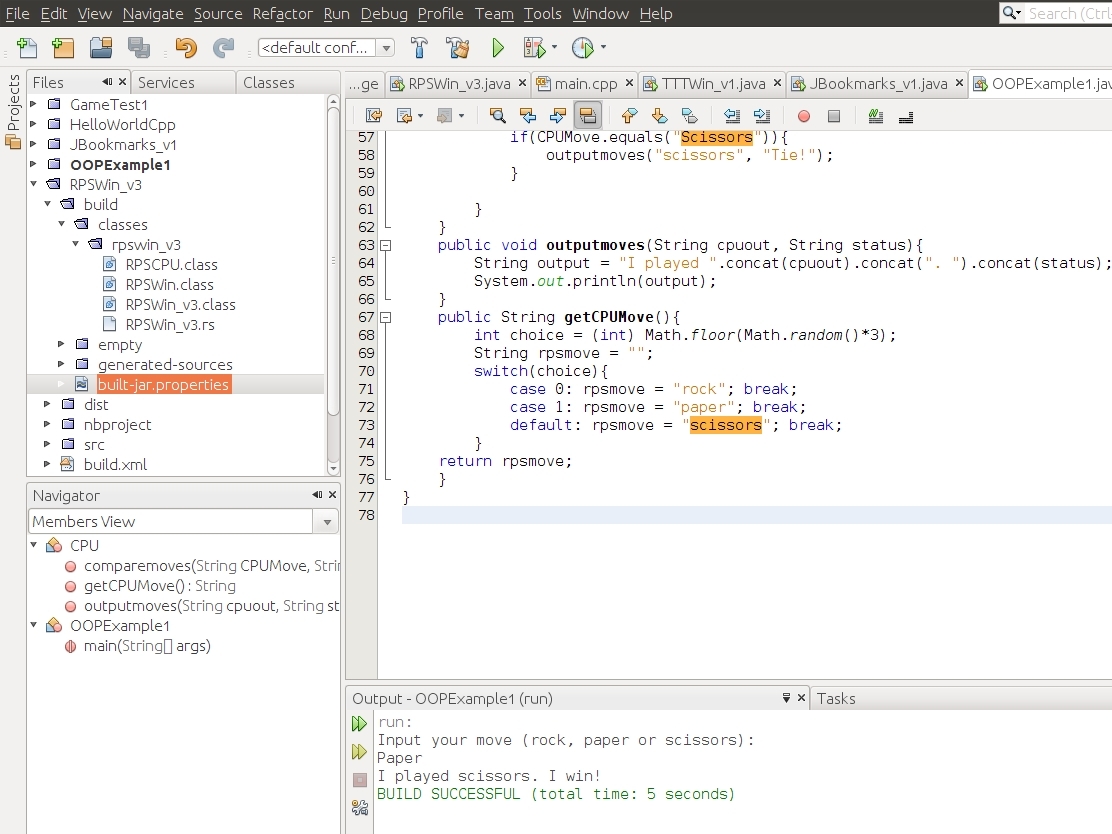Open the Refactor menu

283,14
